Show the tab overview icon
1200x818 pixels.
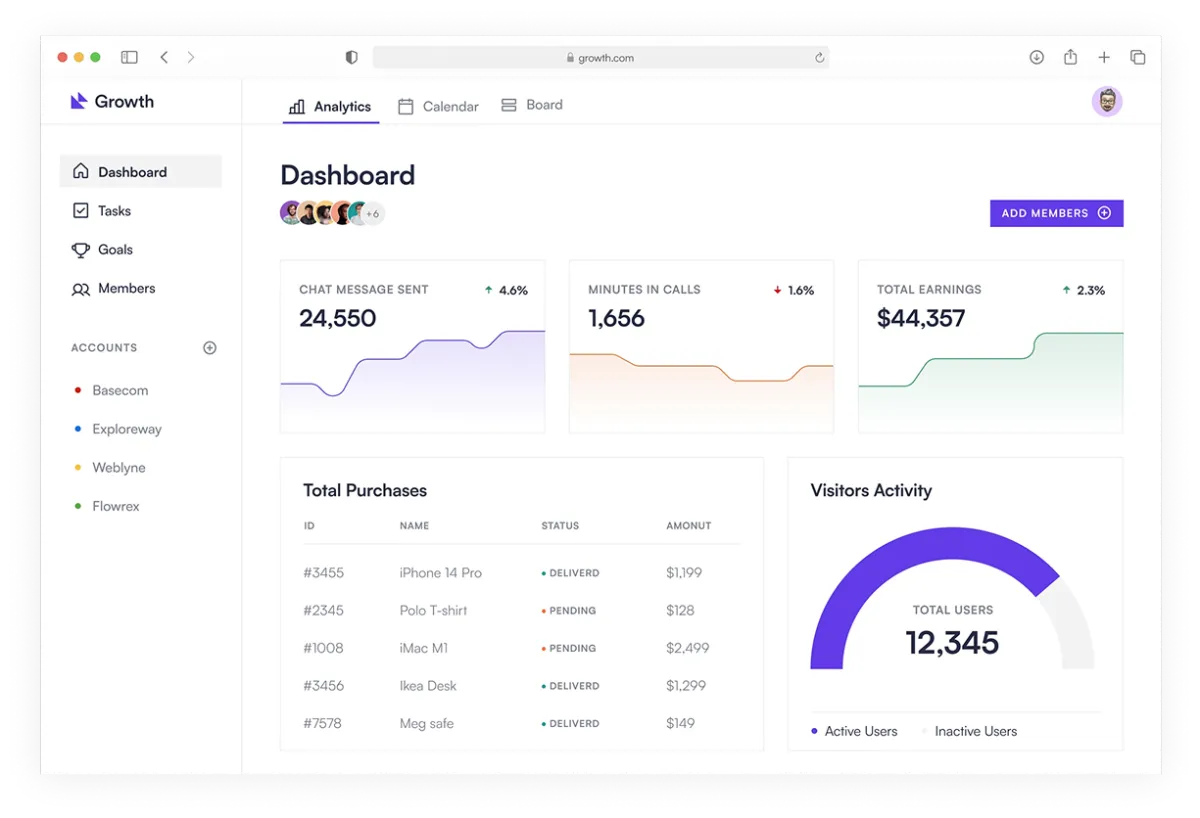(1138, 57)
